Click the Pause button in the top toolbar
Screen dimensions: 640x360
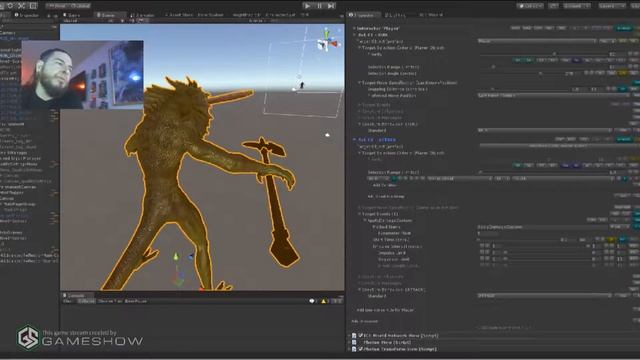pyautogui.click(x=320, y=6)
